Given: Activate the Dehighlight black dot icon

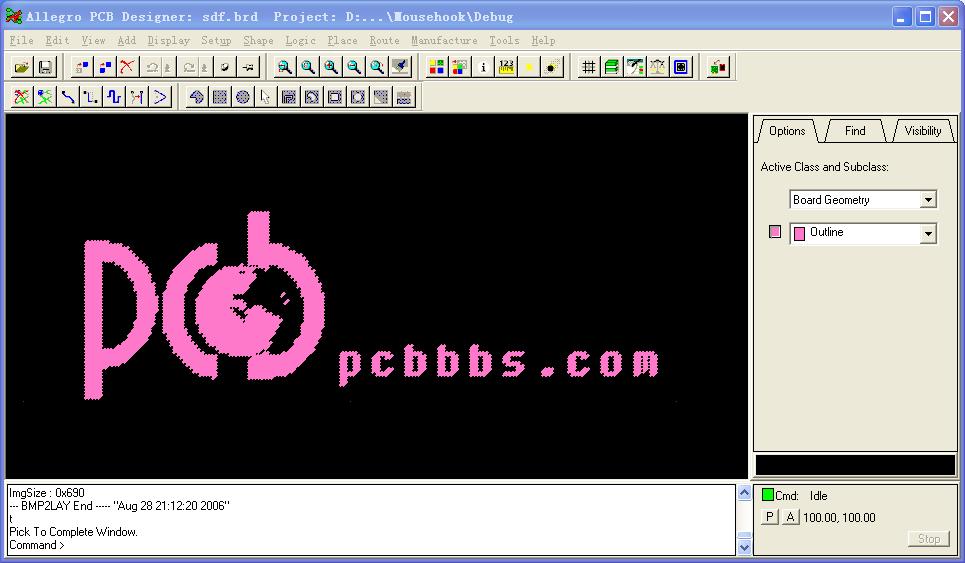Looking at the screenshot, I should point(553,66).
